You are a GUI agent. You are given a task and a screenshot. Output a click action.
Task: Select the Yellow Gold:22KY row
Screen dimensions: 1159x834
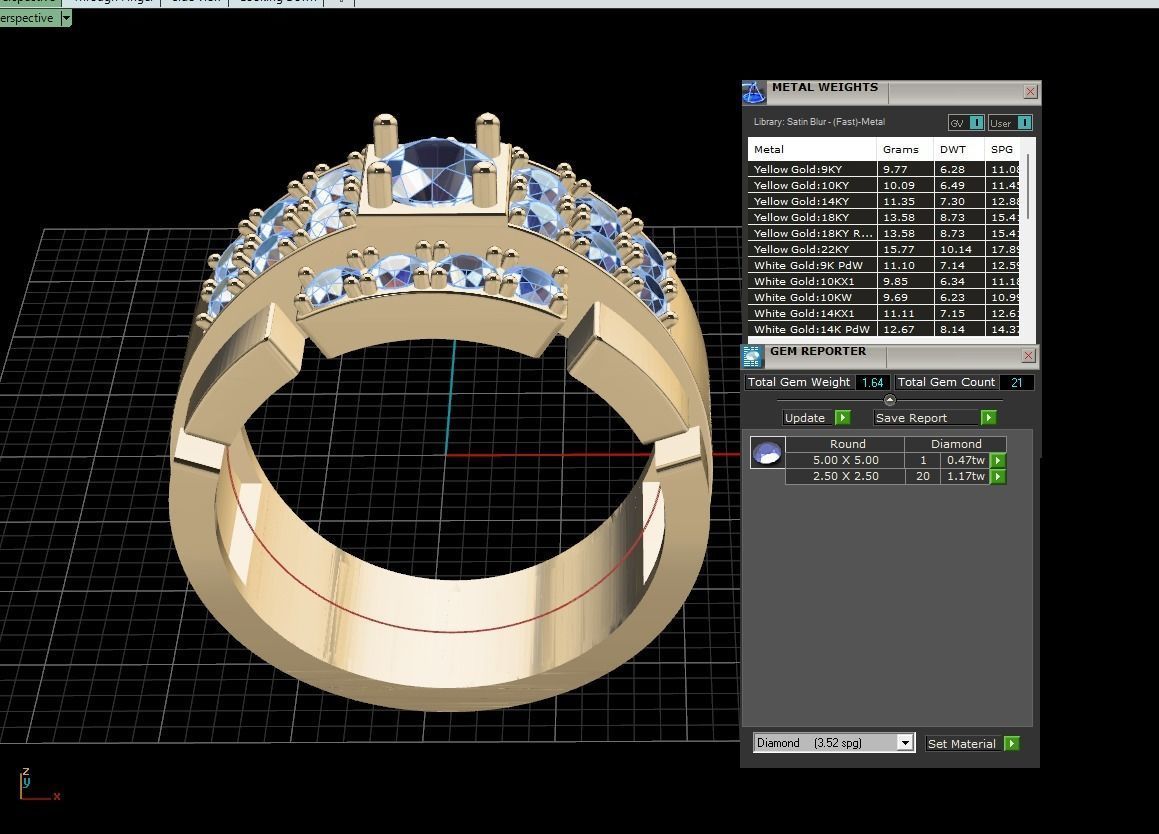(x=883, y=249)
